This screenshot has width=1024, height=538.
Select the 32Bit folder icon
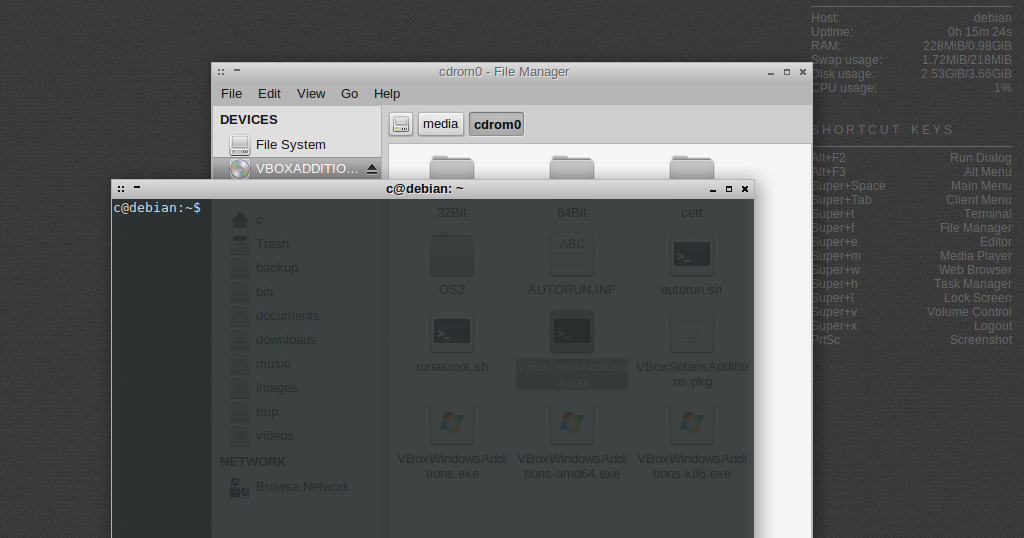click(452, 167)
